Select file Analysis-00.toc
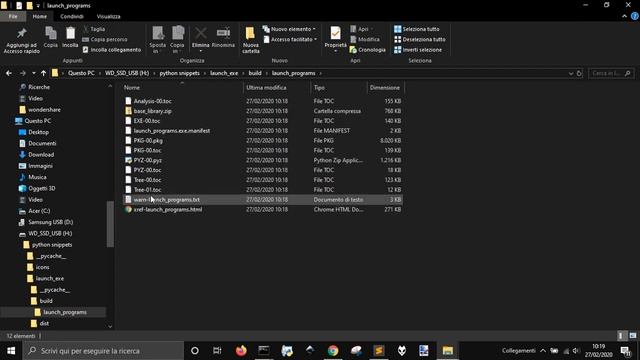Screen dimensions: 640x360 pyautogui.click(x=153, y=101)
